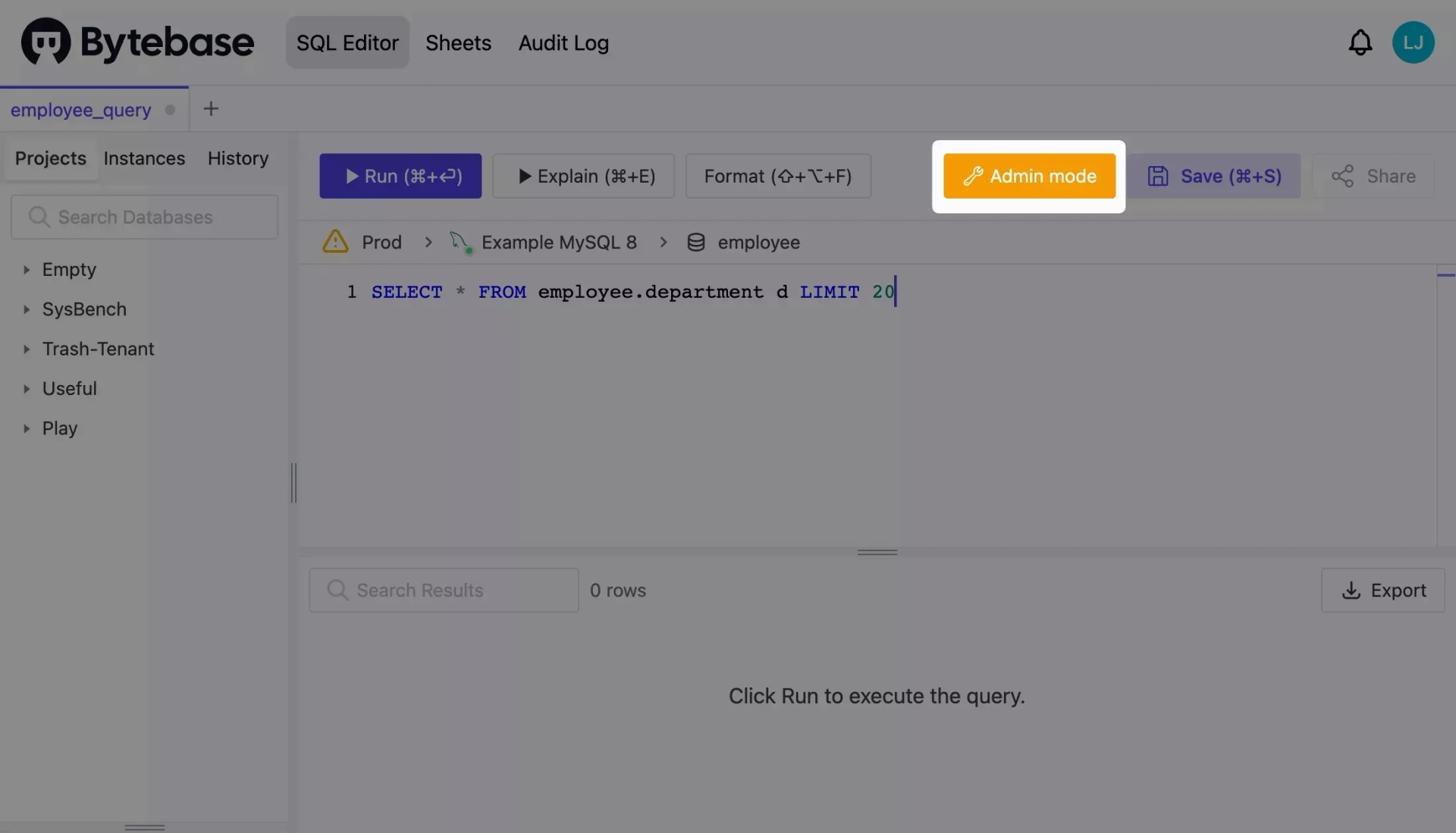Click the Format SQL icon
This screenshot has height=833, width=1456.
778,175
